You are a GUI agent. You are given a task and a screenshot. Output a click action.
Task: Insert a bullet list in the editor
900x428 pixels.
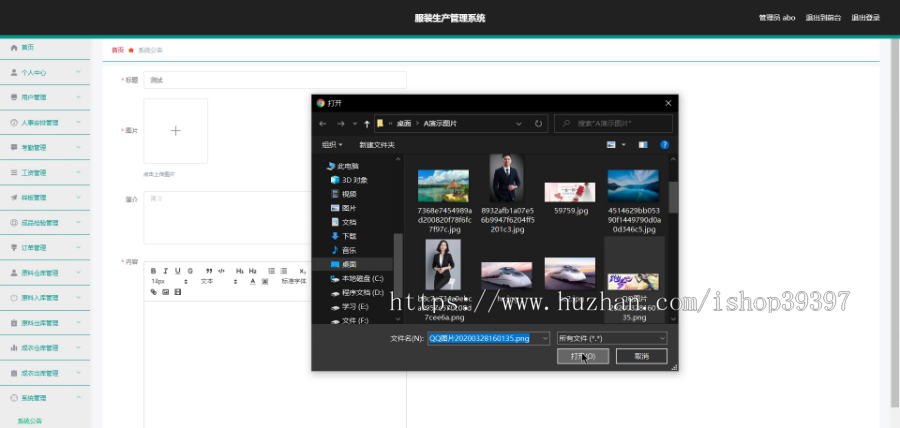(x=284, y=271)
